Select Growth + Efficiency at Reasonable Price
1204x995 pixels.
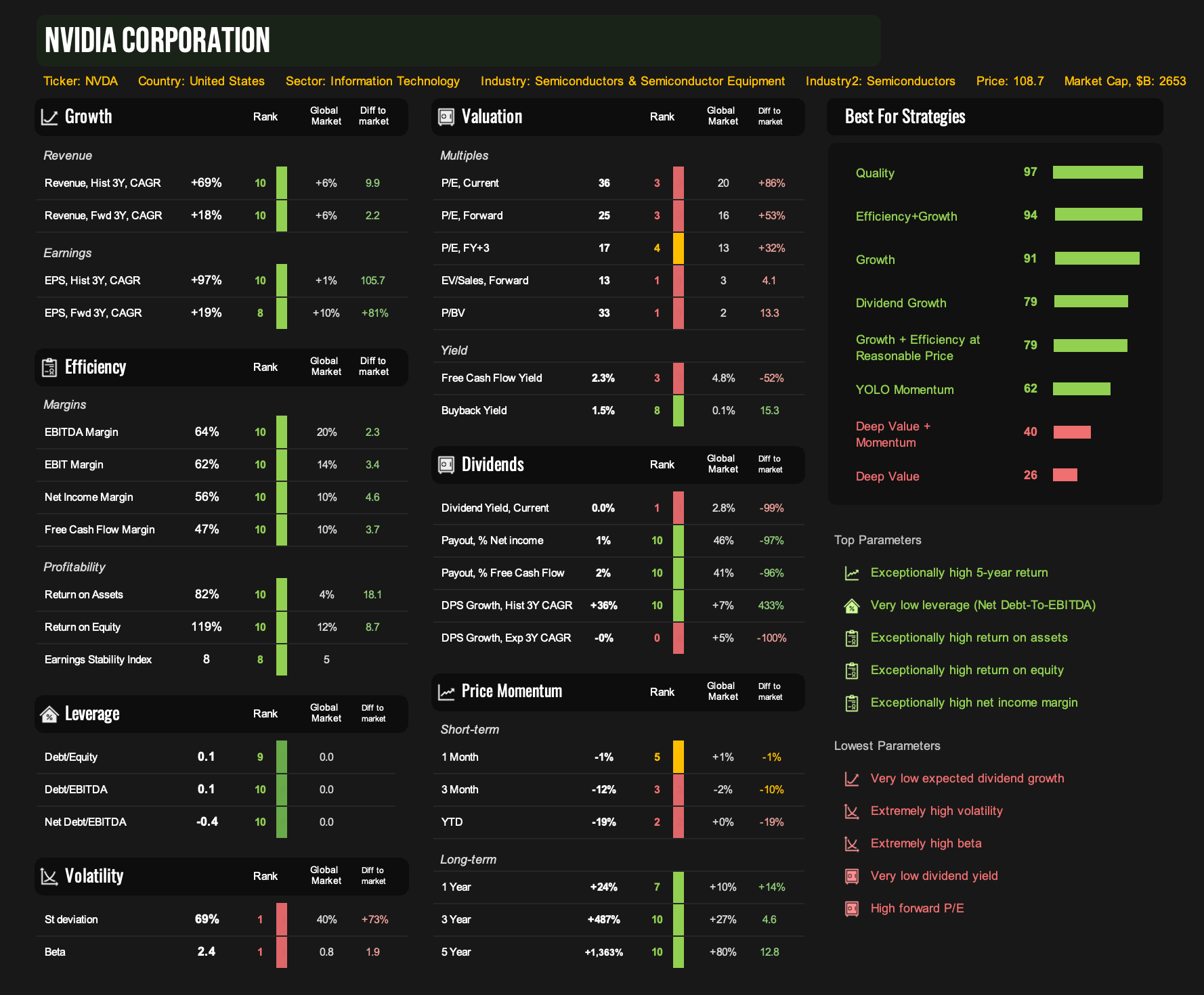point(918,348)
